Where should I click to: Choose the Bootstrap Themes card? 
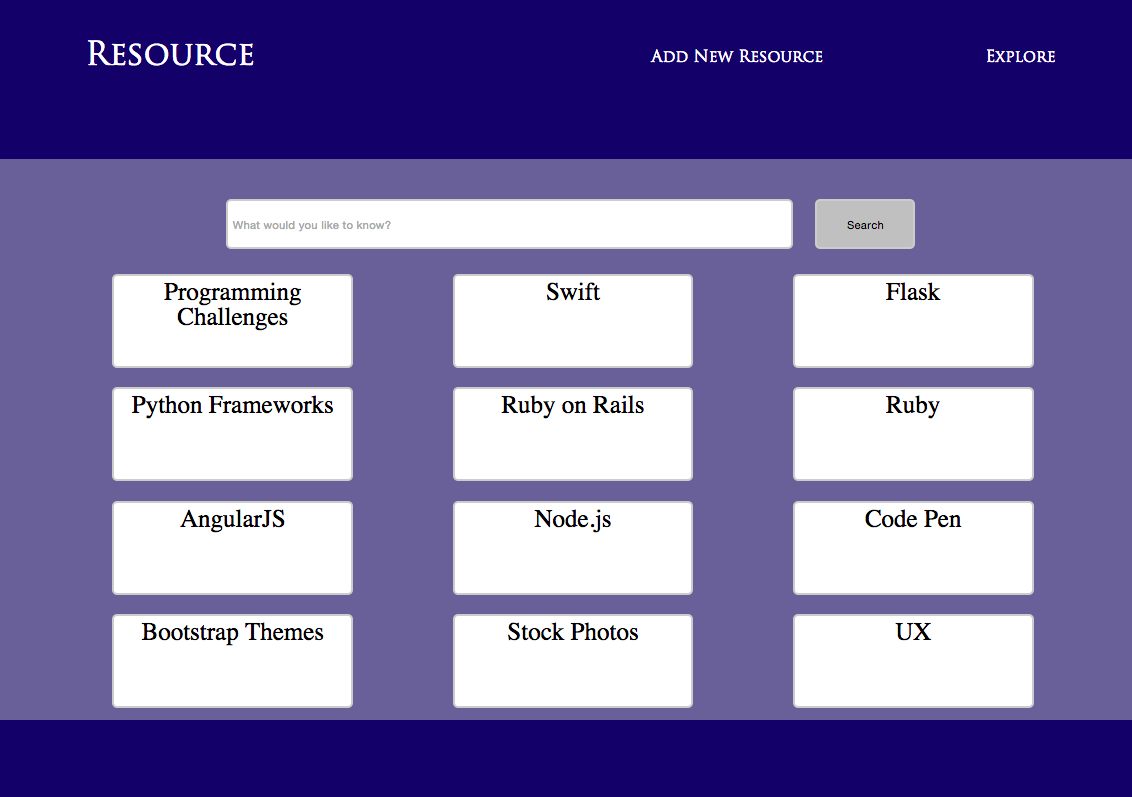coord(232,661)
